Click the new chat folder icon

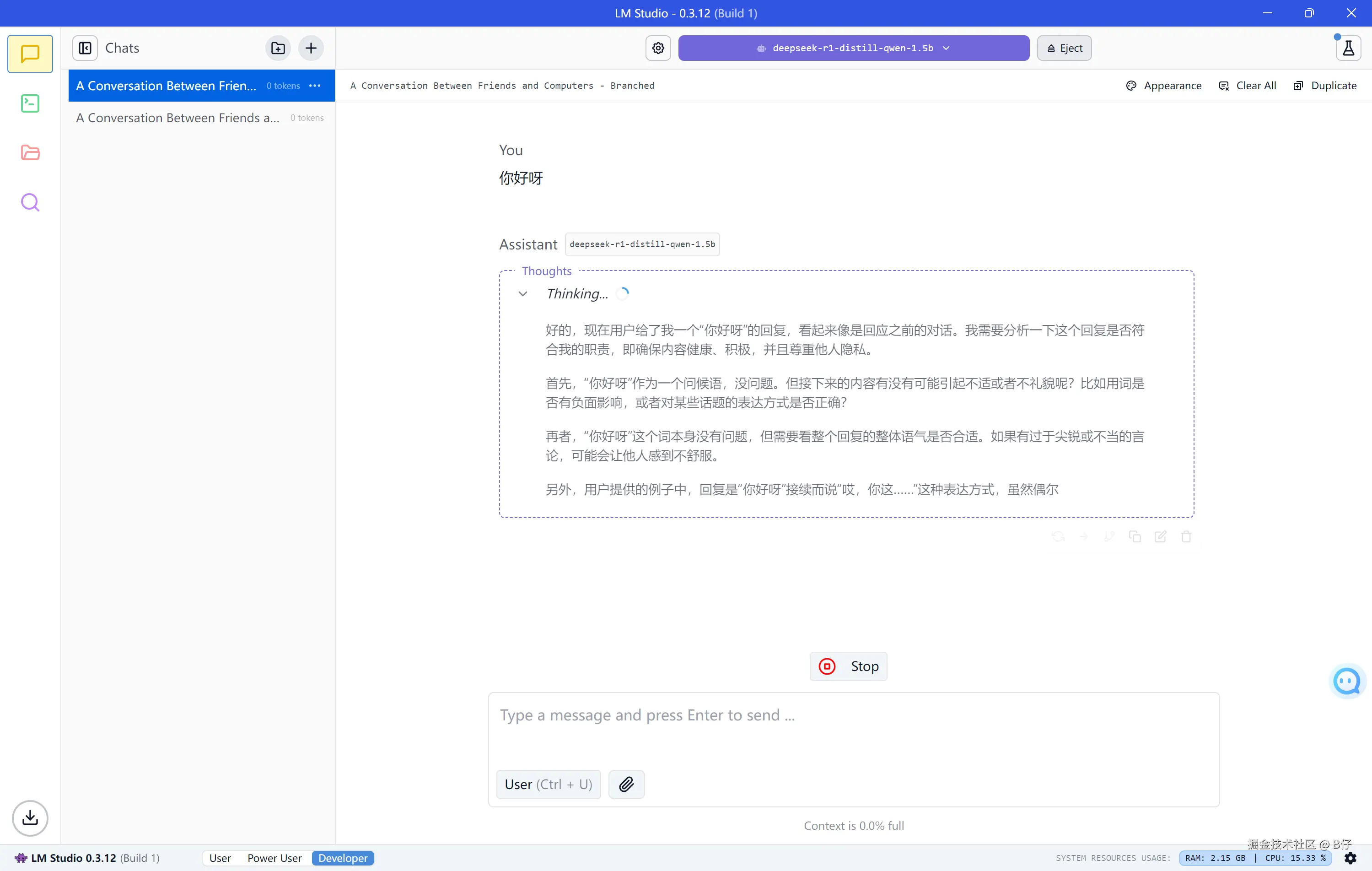[278, 48]
